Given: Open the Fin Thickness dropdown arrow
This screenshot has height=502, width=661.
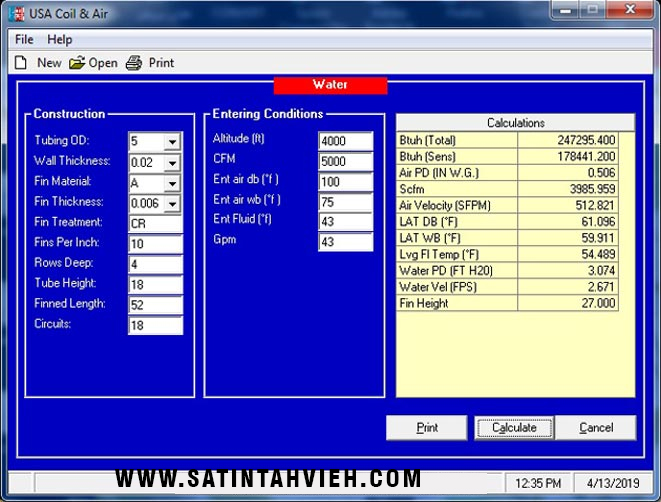Looking at the screenshot, I should pyautogui.click(x=171, y=204).
